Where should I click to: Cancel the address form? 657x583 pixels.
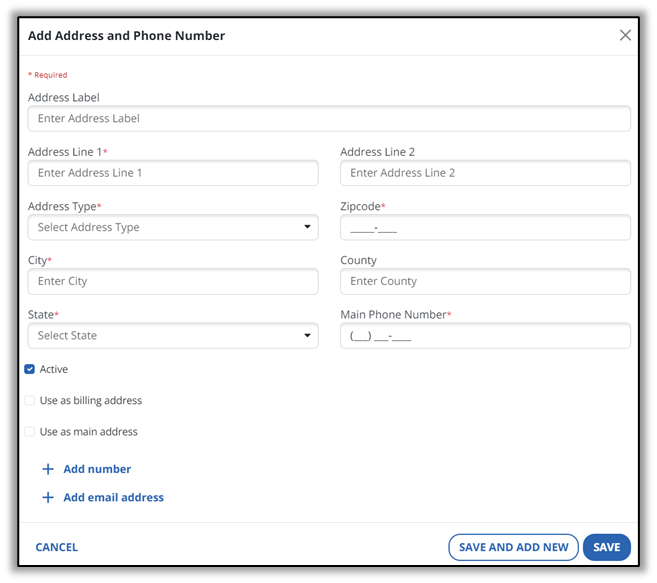point(57,547)
